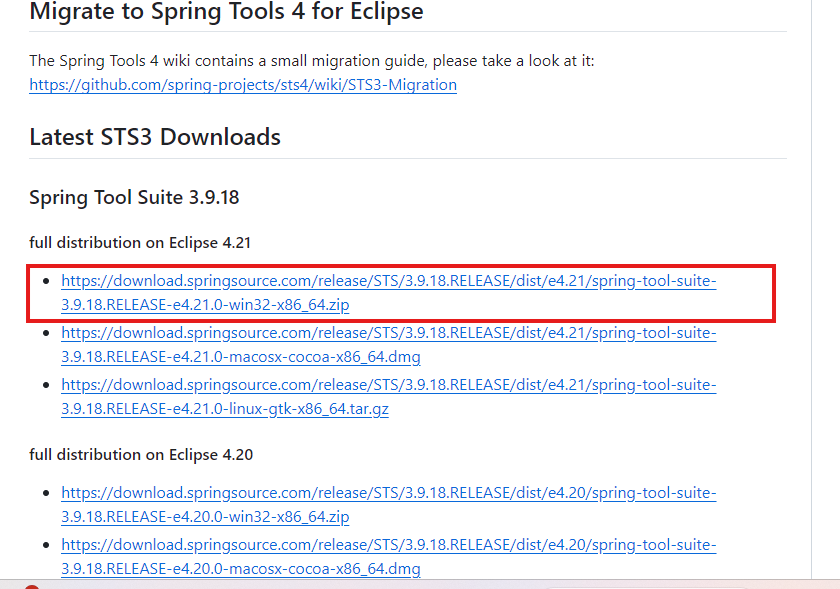Screen dimensions: 840x589
Task: Click the 'Migrate to Spring Tools 4 for Eclipse' heading
Action: click(226, 11)
